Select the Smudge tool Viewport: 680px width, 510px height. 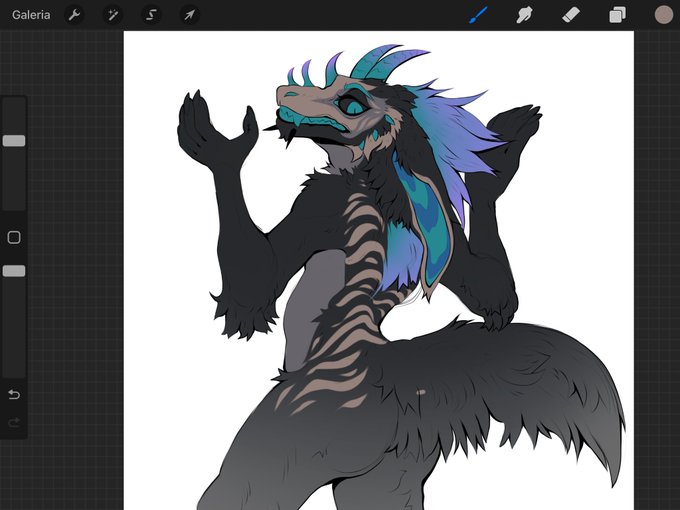(x=524, y=15)
